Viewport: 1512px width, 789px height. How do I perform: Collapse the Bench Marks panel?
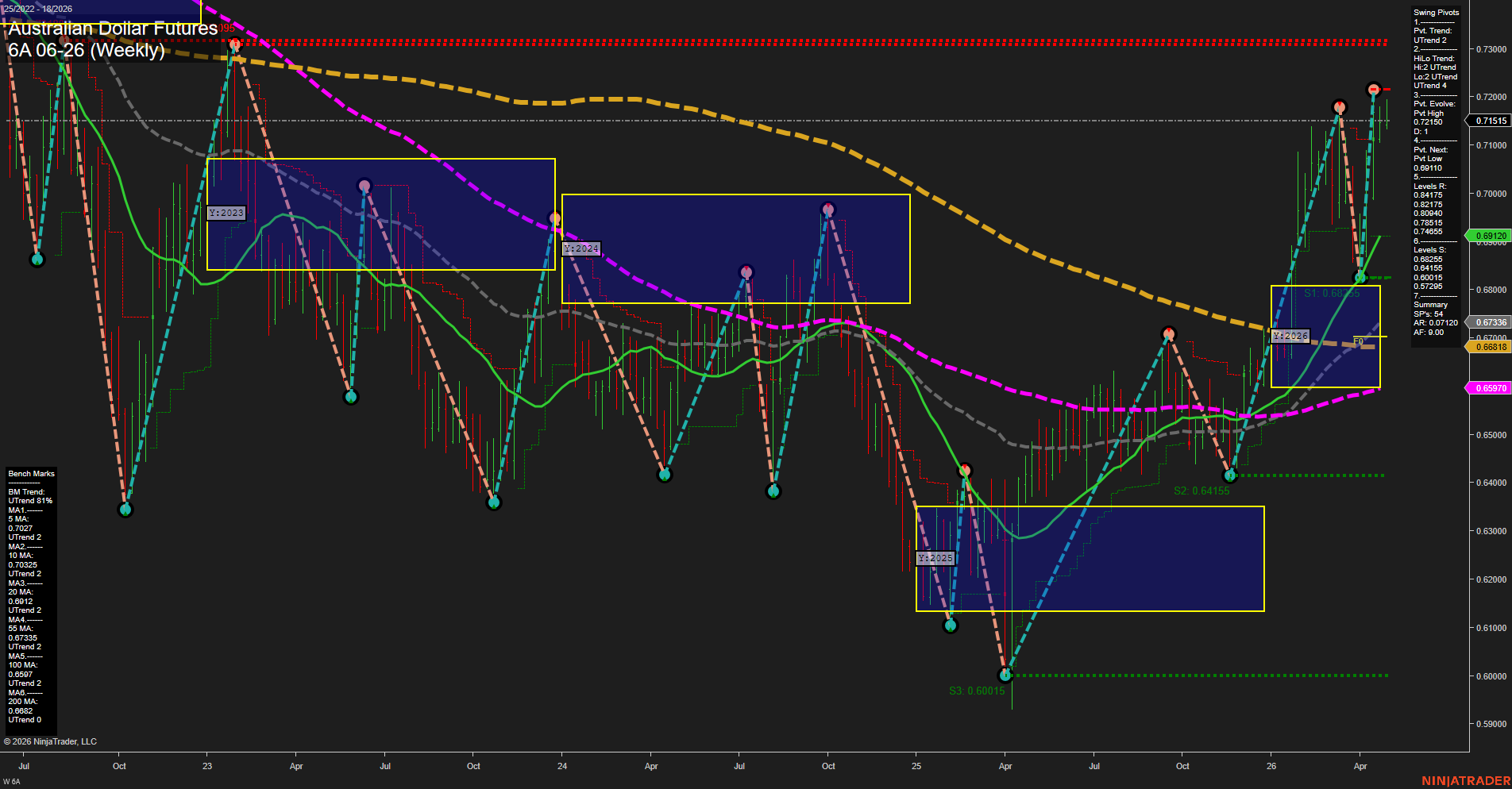(x=30, y=473)
